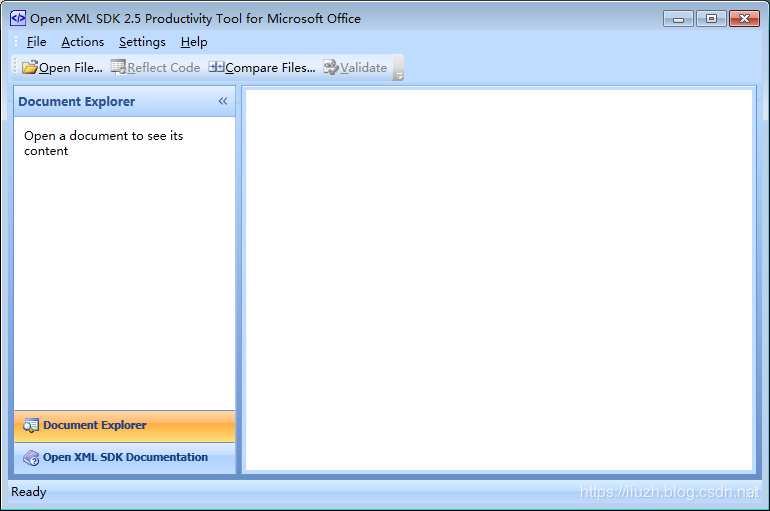
Task: Click the Compare Files... toolbar label
Action: pos(270,68)
